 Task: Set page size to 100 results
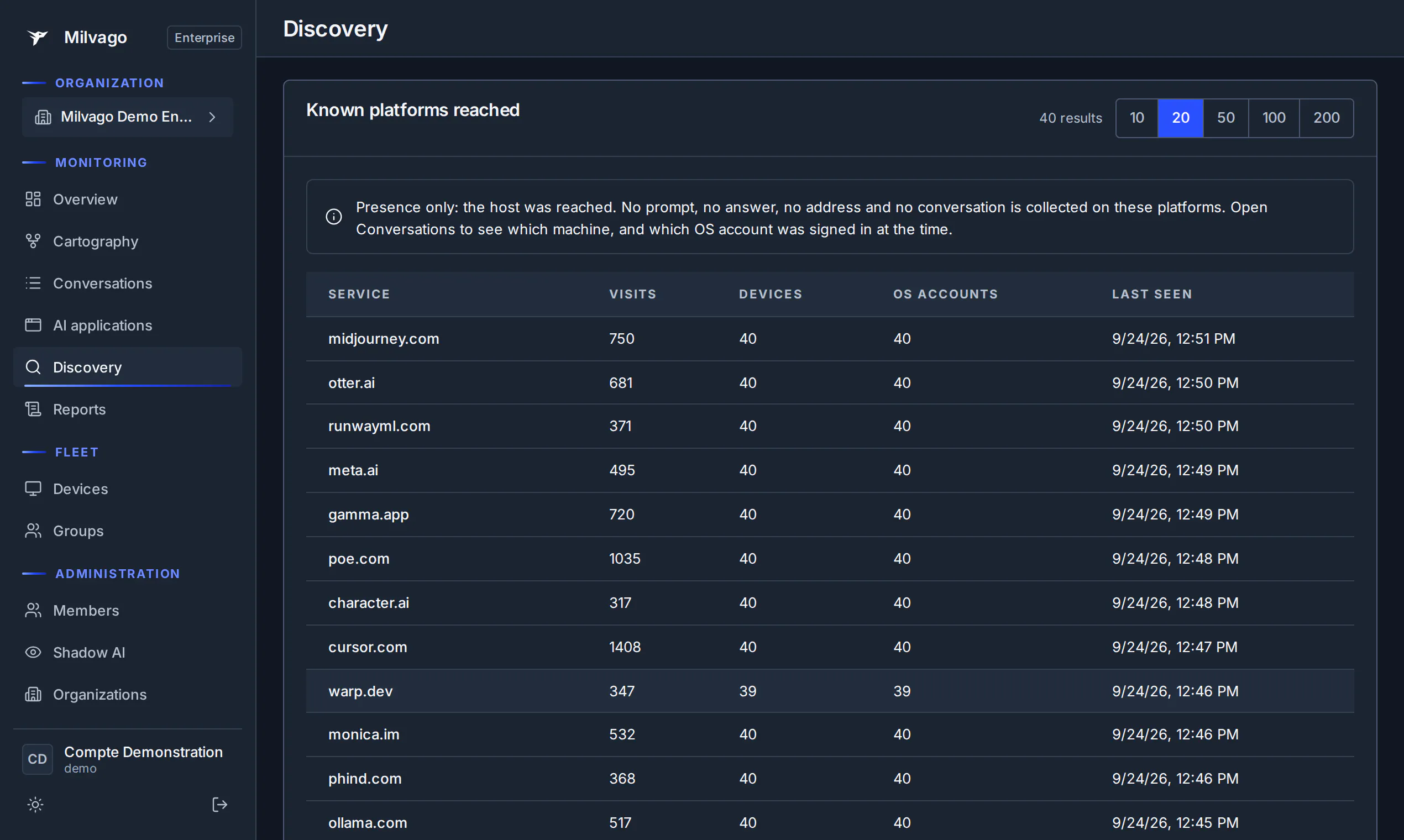pyautogui.click(x=1274, y=118)
